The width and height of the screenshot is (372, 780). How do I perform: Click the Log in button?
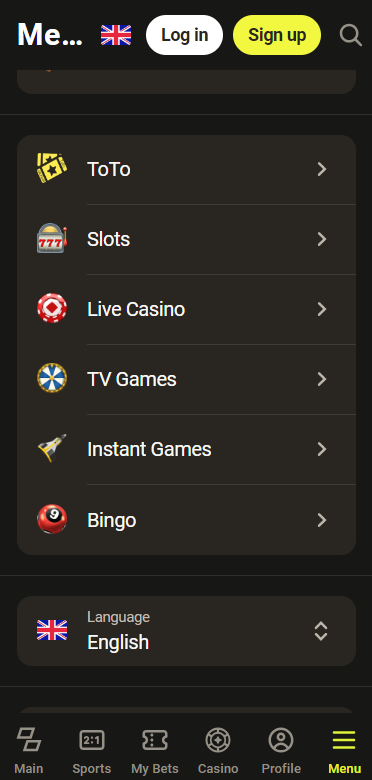pos(185,35)
